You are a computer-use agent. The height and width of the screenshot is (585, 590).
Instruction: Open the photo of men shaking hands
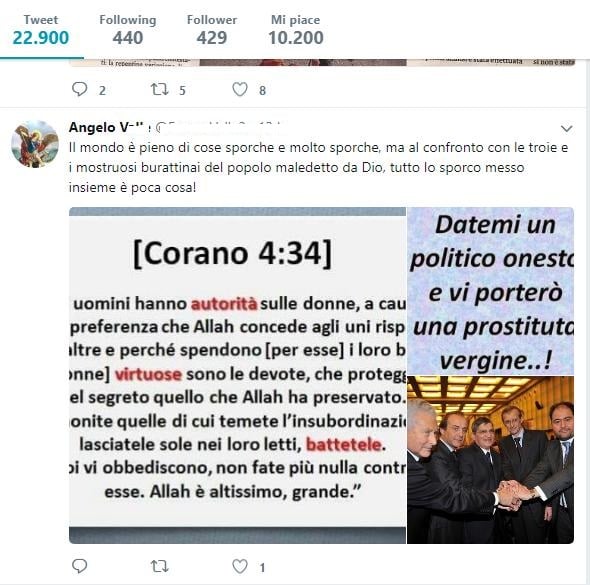pos(491,460)
